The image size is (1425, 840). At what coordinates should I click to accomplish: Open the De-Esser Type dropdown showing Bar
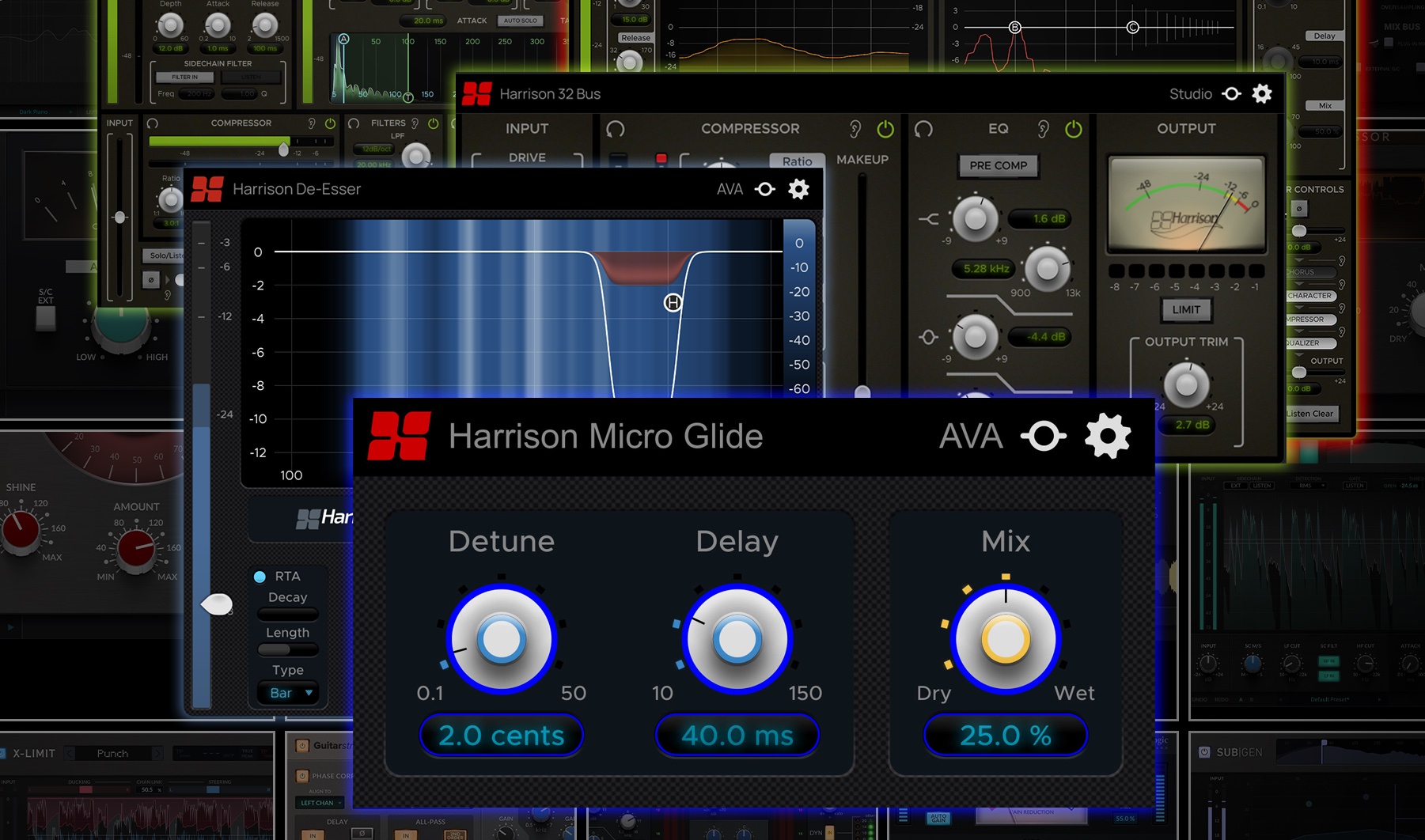(x=288, y=693)
